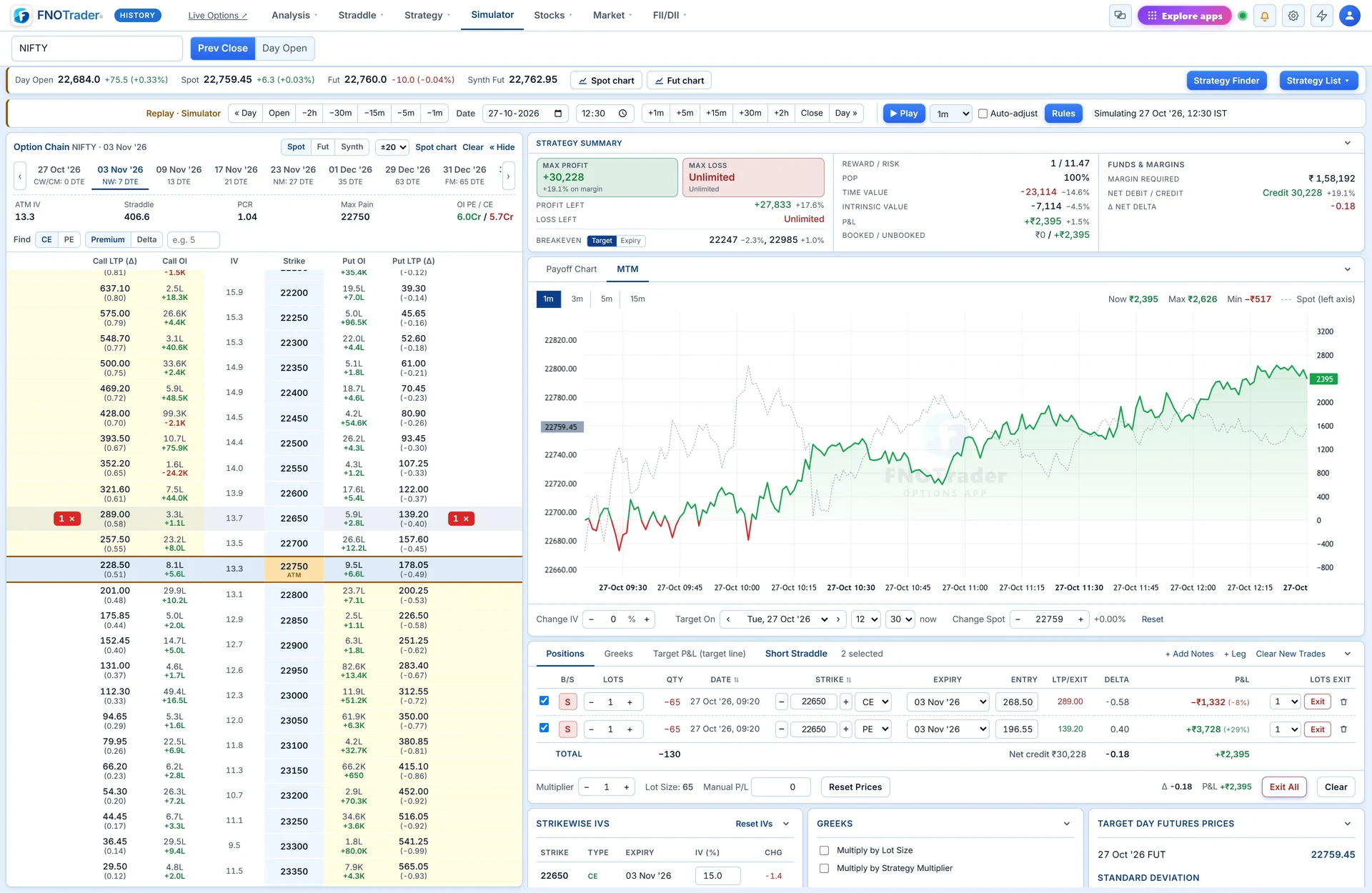Go to previous target date arrow

[728, 619]
